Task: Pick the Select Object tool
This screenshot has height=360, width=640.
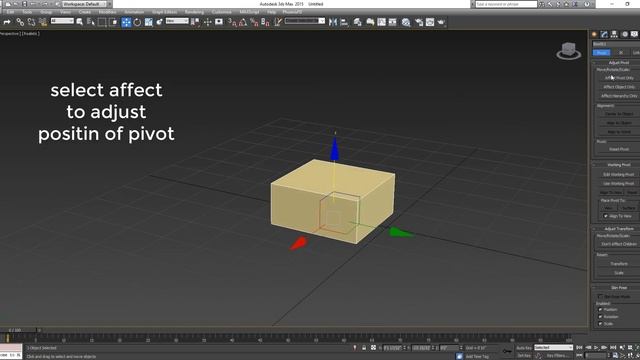Action: pyautogui.click(x=80, y=22)
